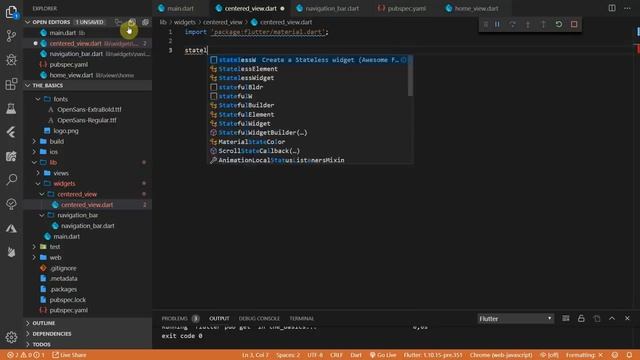Clear the output panel
Viewport: 640px width, 360px height.
coord(566,318)
